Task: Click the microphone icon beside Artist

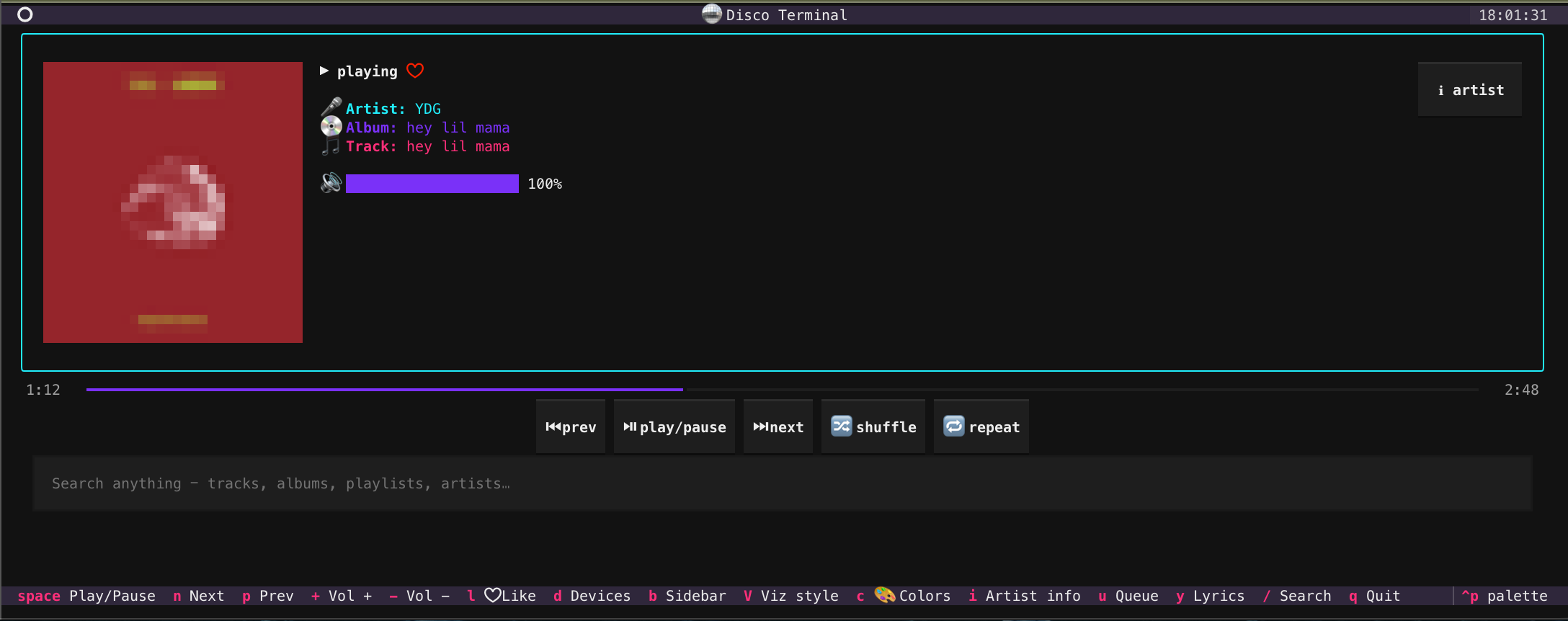Action: 331,108
